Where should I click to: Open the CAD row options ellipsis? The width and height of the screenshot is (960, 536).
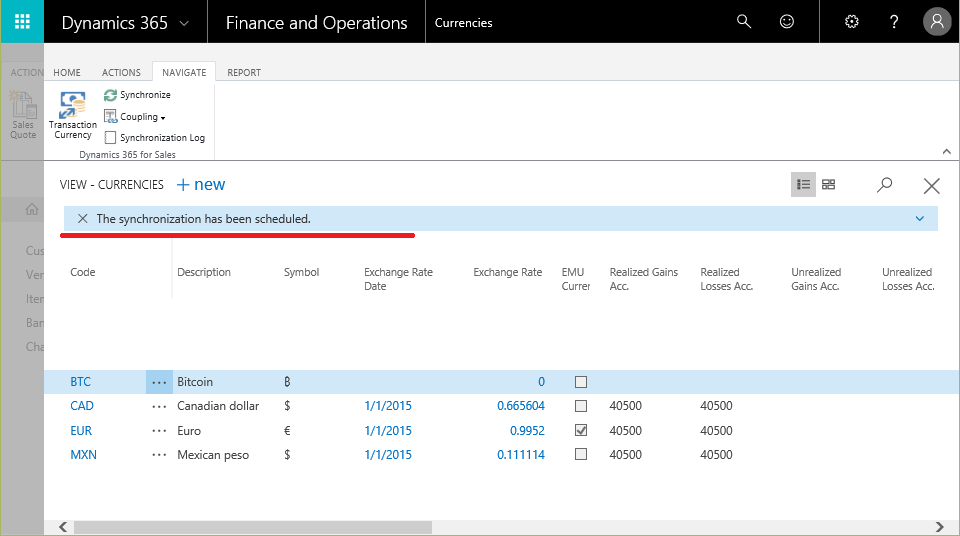click(159, 406)
